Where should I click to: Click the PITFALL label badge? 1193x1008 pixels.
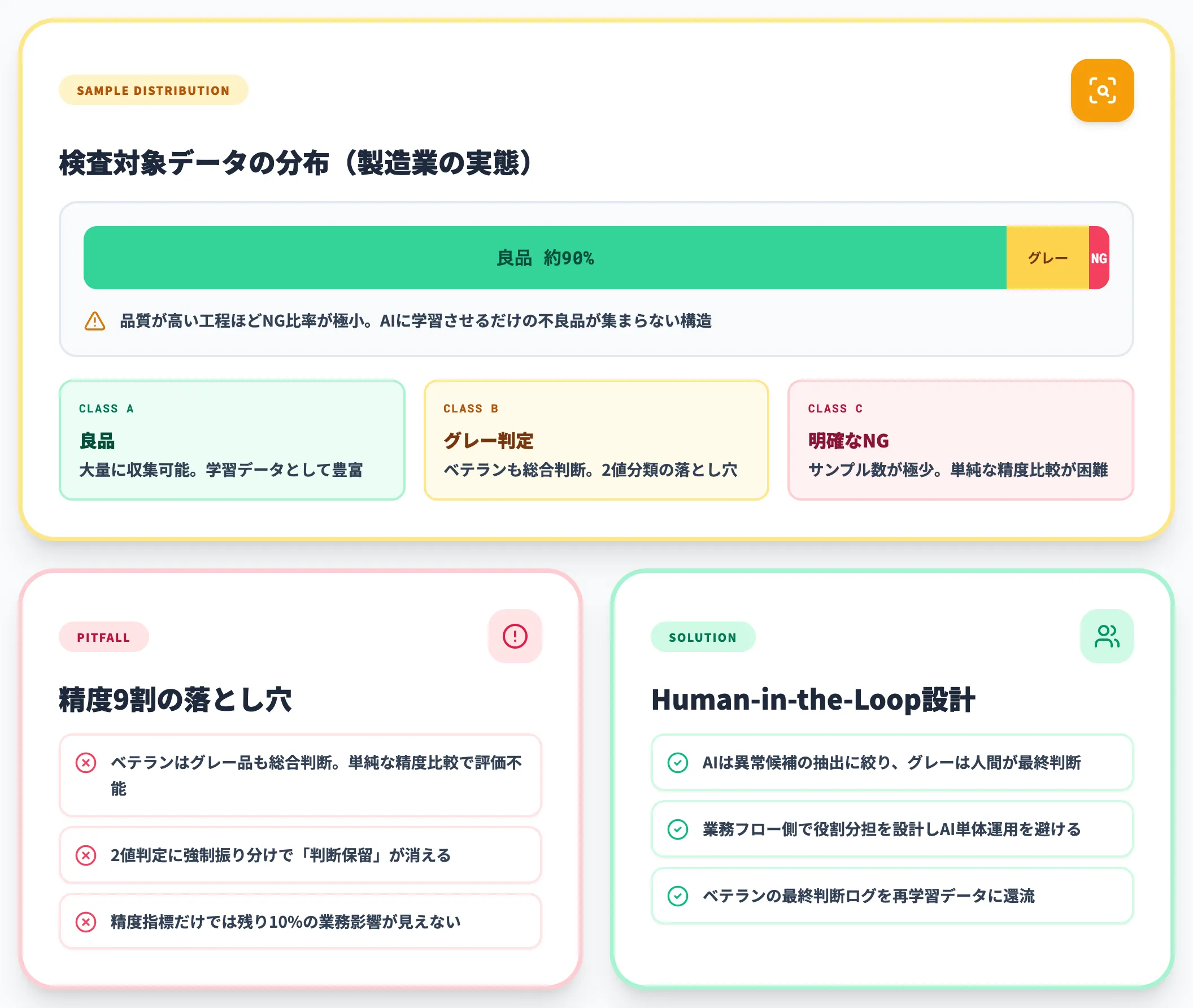[x=103, y=637]
